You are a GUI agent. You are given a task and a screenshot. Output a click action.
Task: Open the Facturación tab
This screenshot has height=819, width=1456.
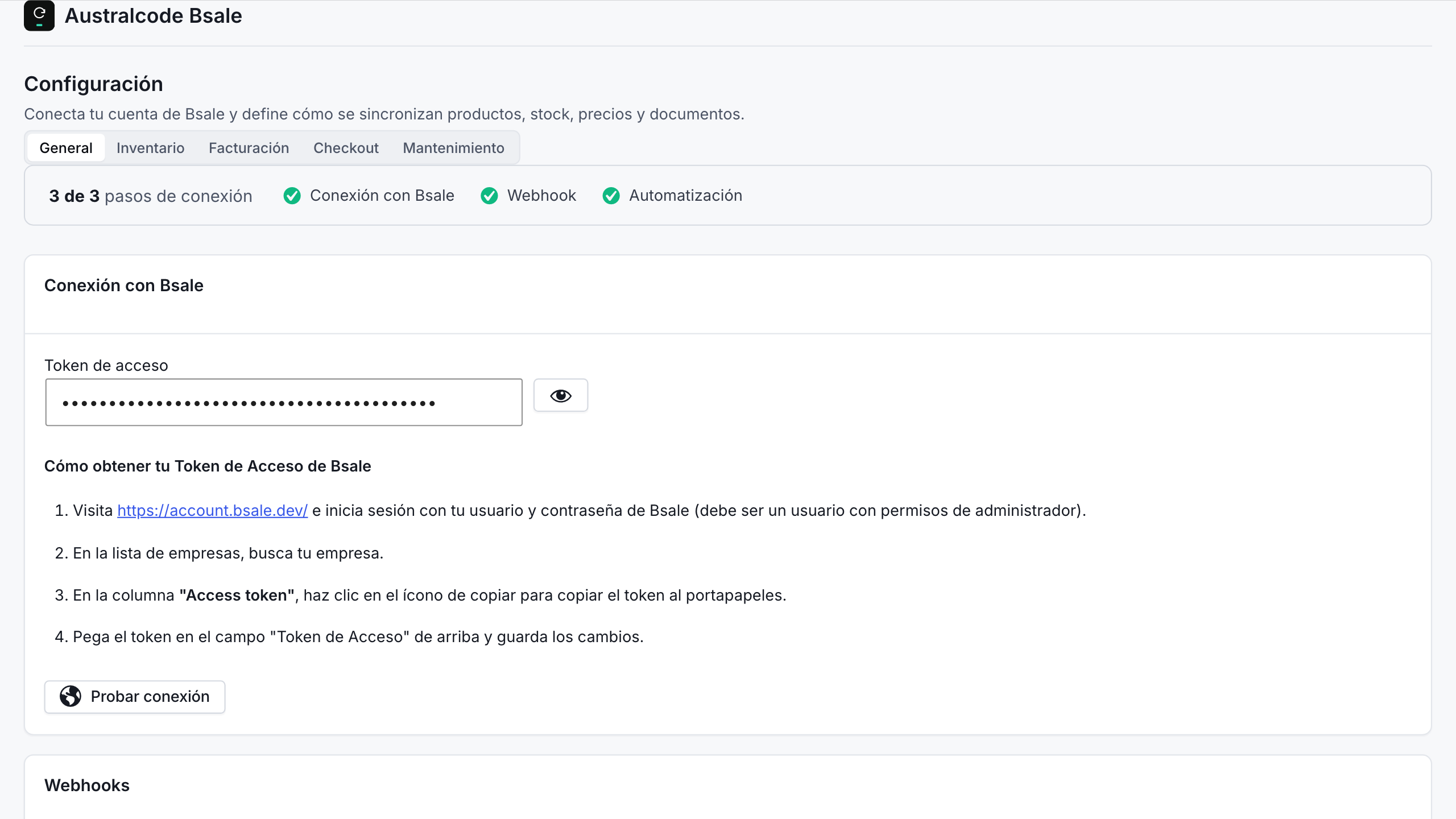[x=249, y=148]
